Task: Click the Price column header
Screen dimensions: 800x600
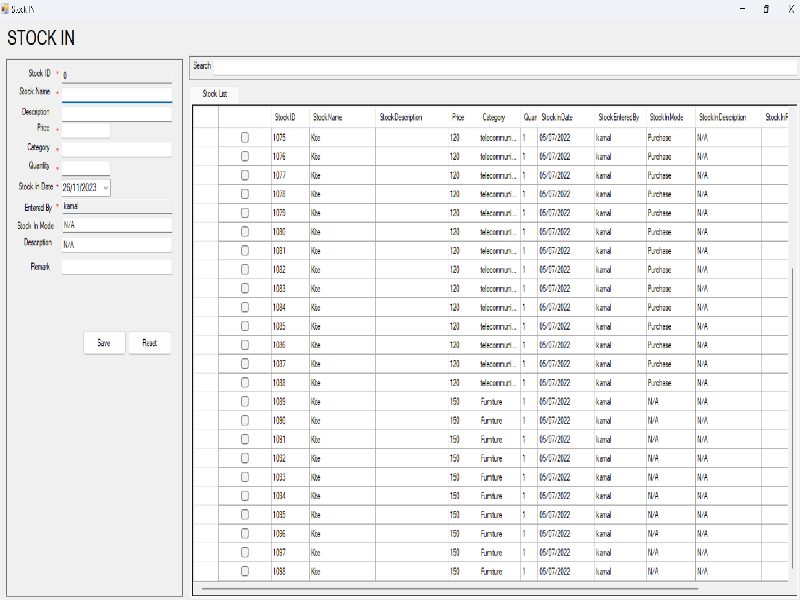Action: coord(458,117)
